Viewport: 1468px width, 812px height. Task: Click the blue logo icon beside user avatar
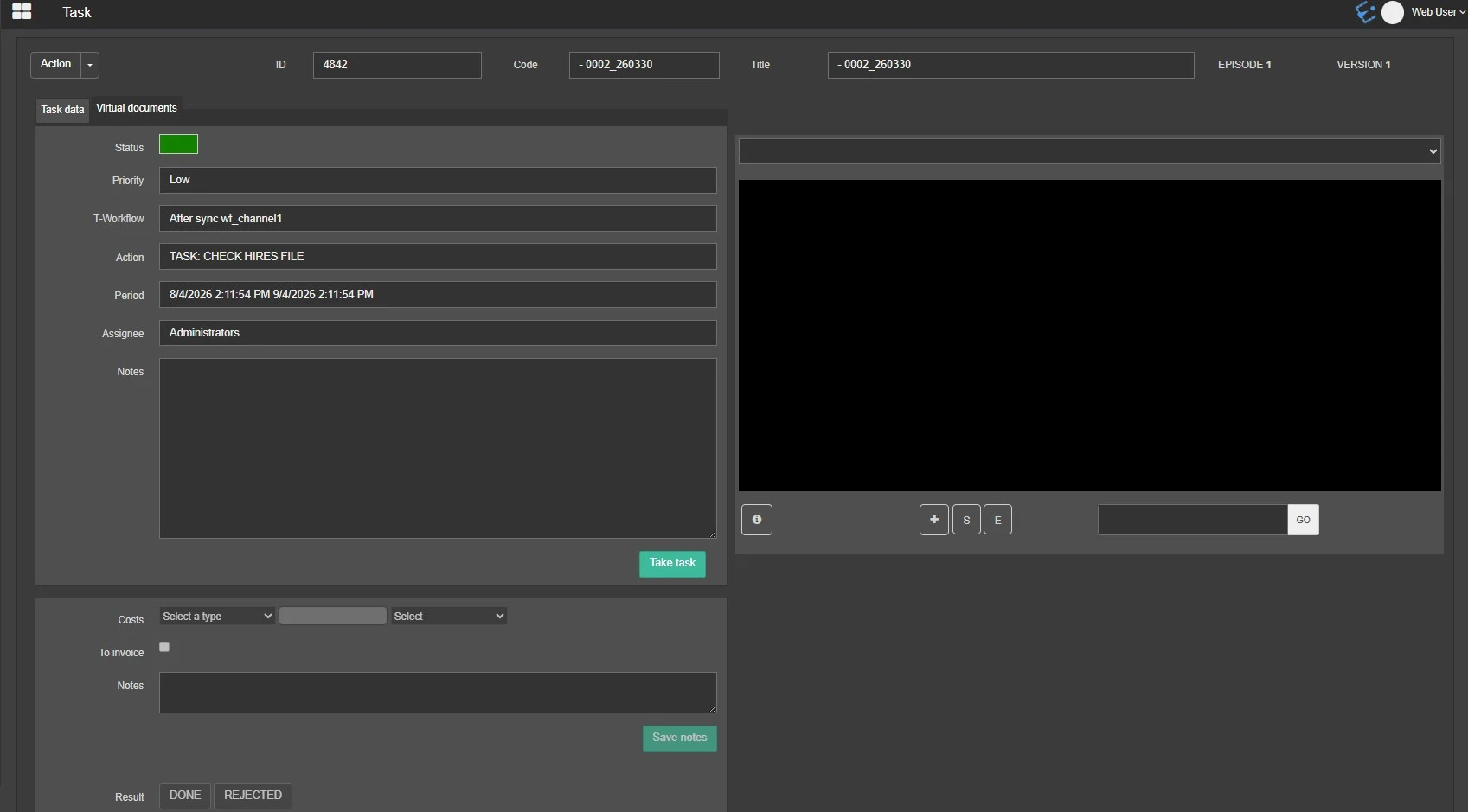pos(1366,12)
